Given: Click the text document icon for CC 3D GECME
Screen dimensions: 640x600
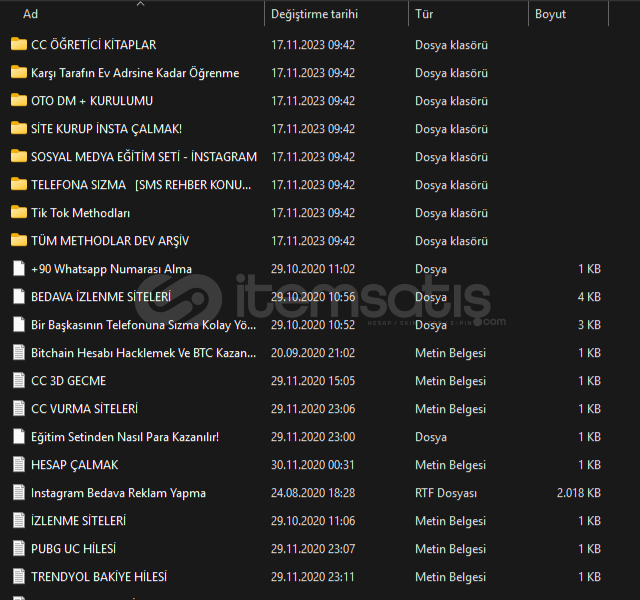Looking at the screenshot, I should (18, 381).
